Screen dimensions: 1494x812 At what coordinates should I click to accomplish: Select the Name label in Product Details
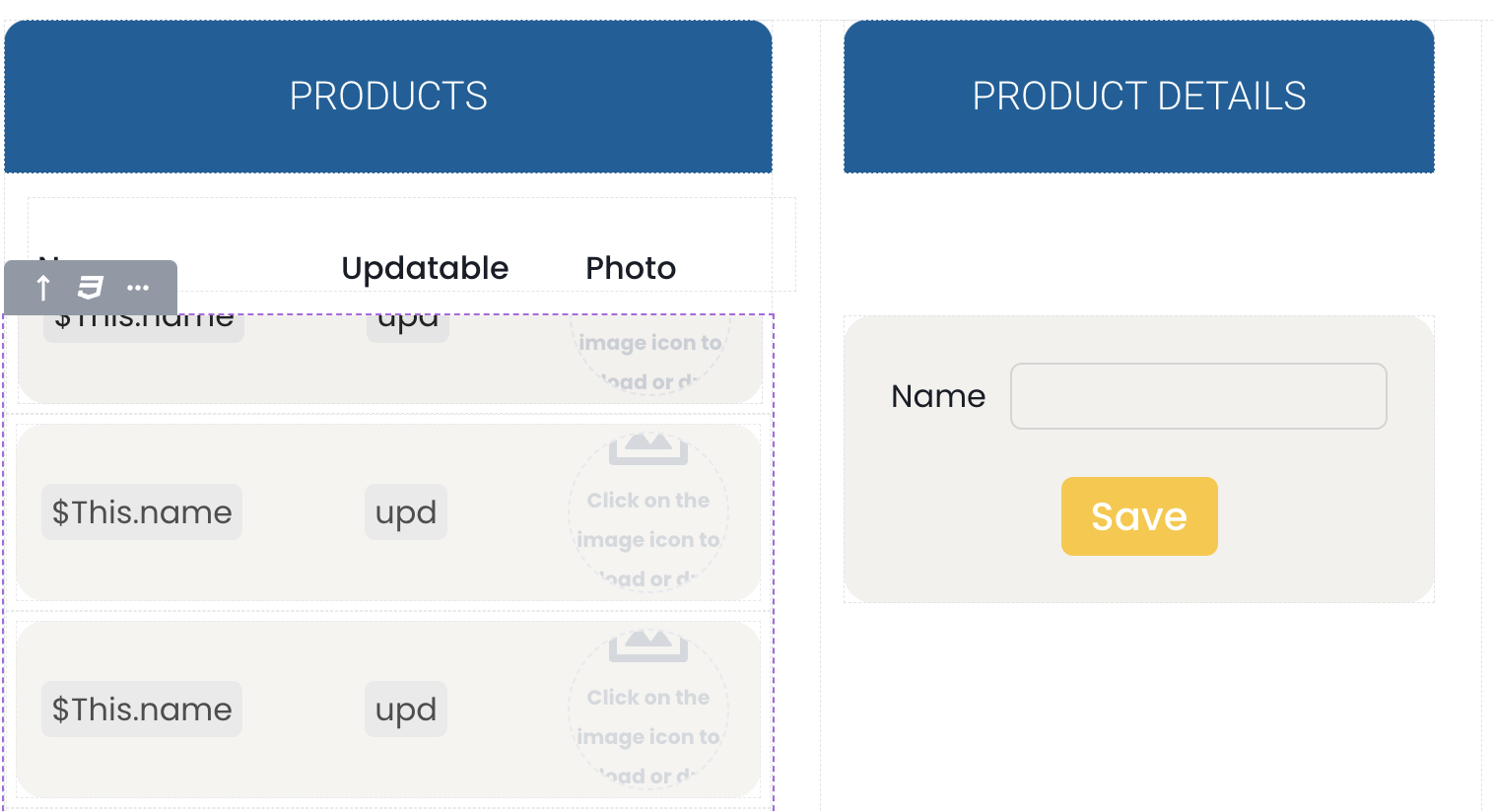(x=938, y=396)
